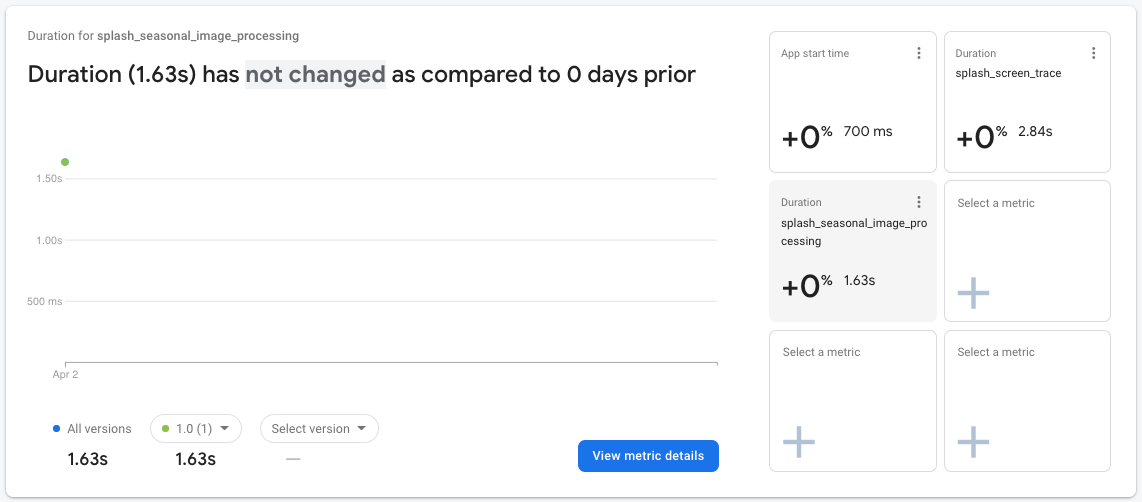Click the Apr 2 date label on axis

[65, 374]
